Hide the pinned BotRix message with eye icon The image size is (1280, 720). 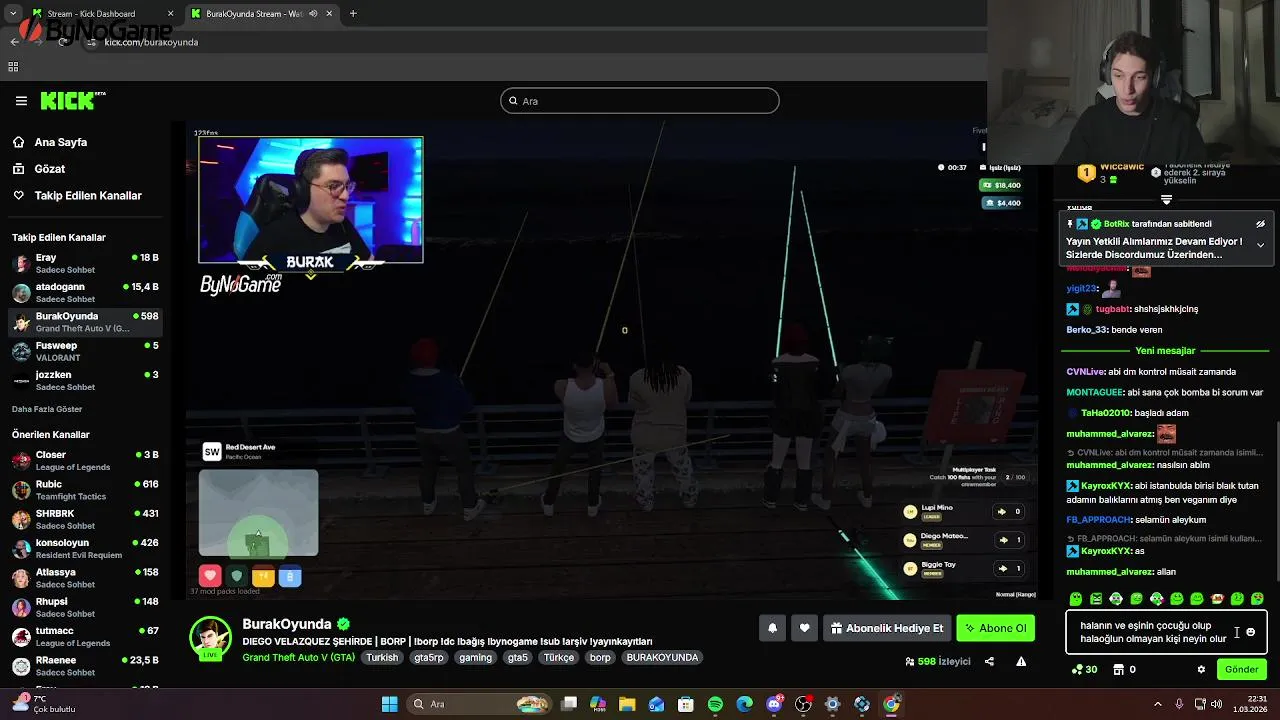(x=1260, y=224)
